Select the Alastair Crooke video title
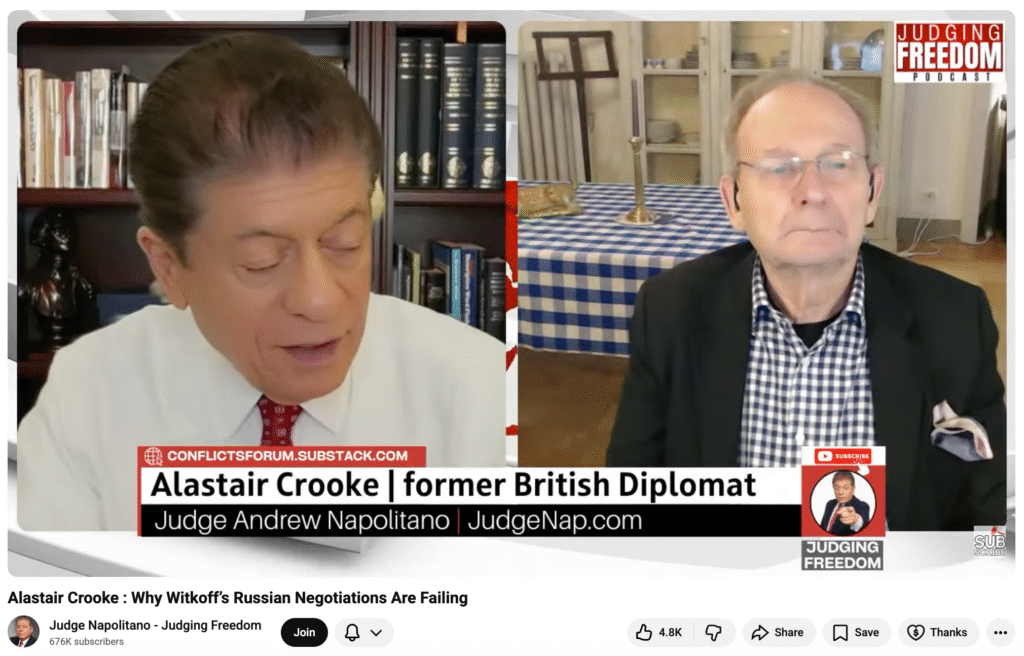 (x=238, y=598)
